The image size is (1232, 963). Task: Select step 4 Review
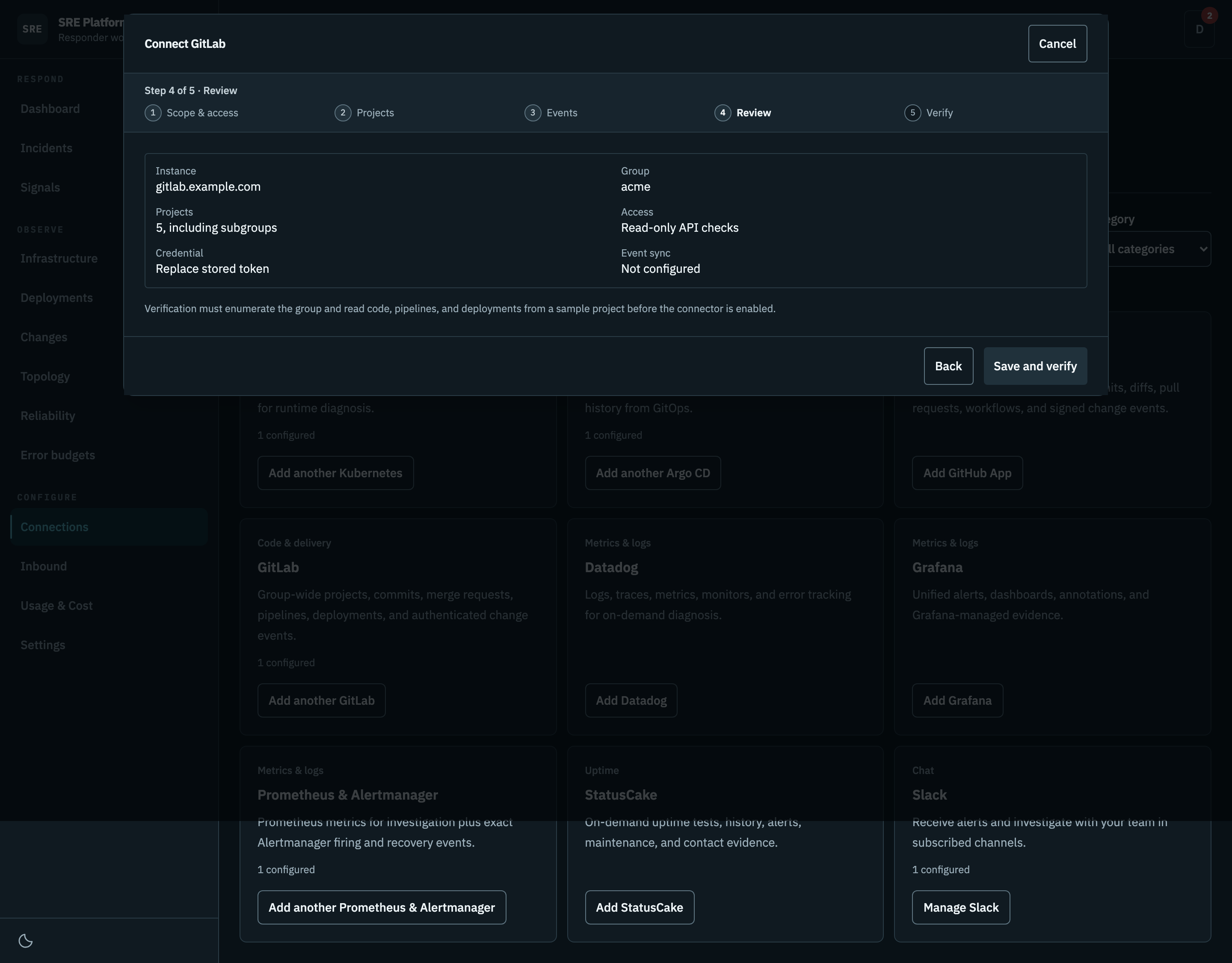(x=743, y=113)
